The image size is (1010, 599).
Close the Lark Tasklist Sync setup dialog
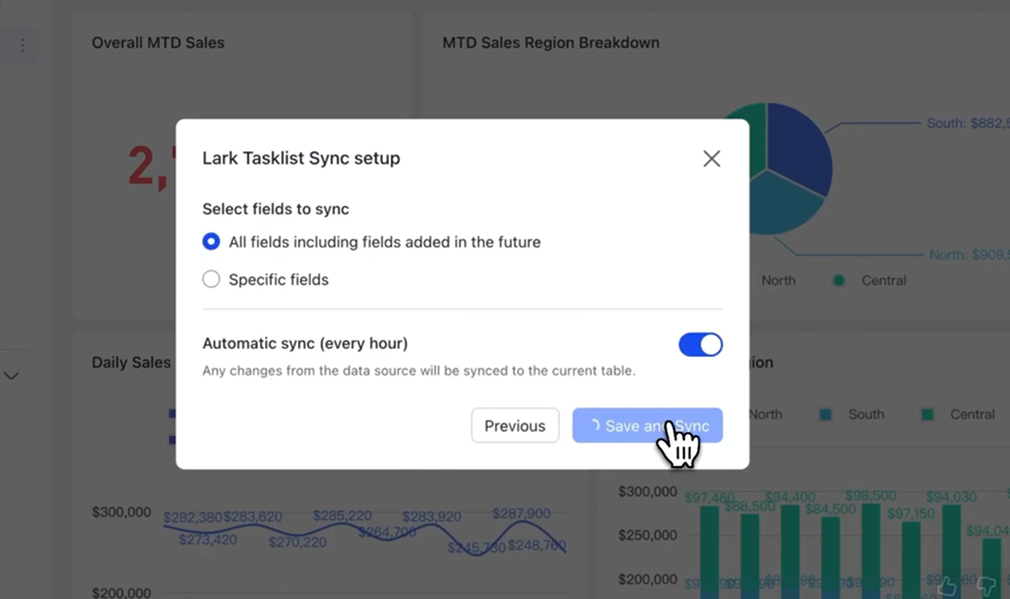click(x=711, y=158)
